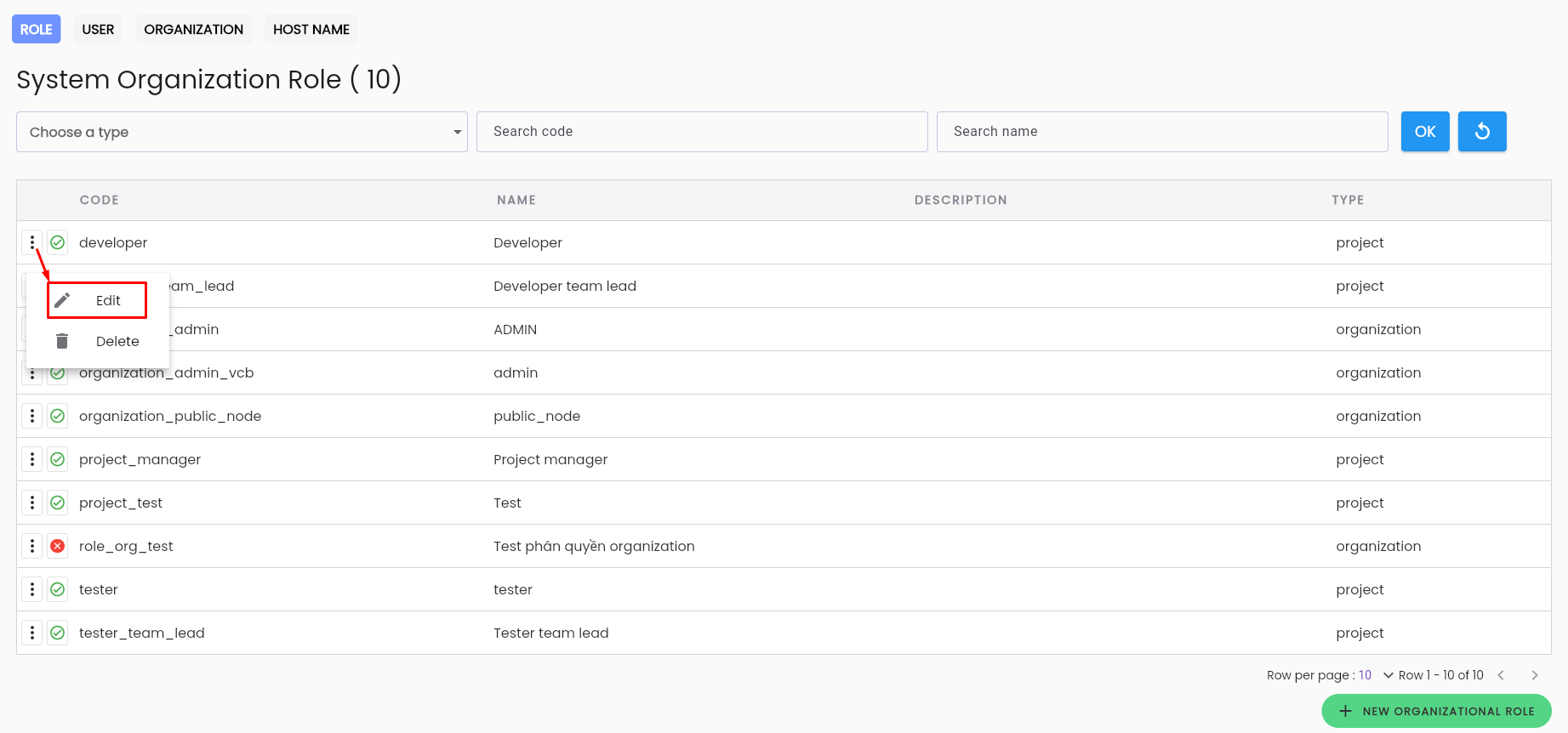
Task: Click the 'Developer team lead' name cell
Action: tap(565, 286)
